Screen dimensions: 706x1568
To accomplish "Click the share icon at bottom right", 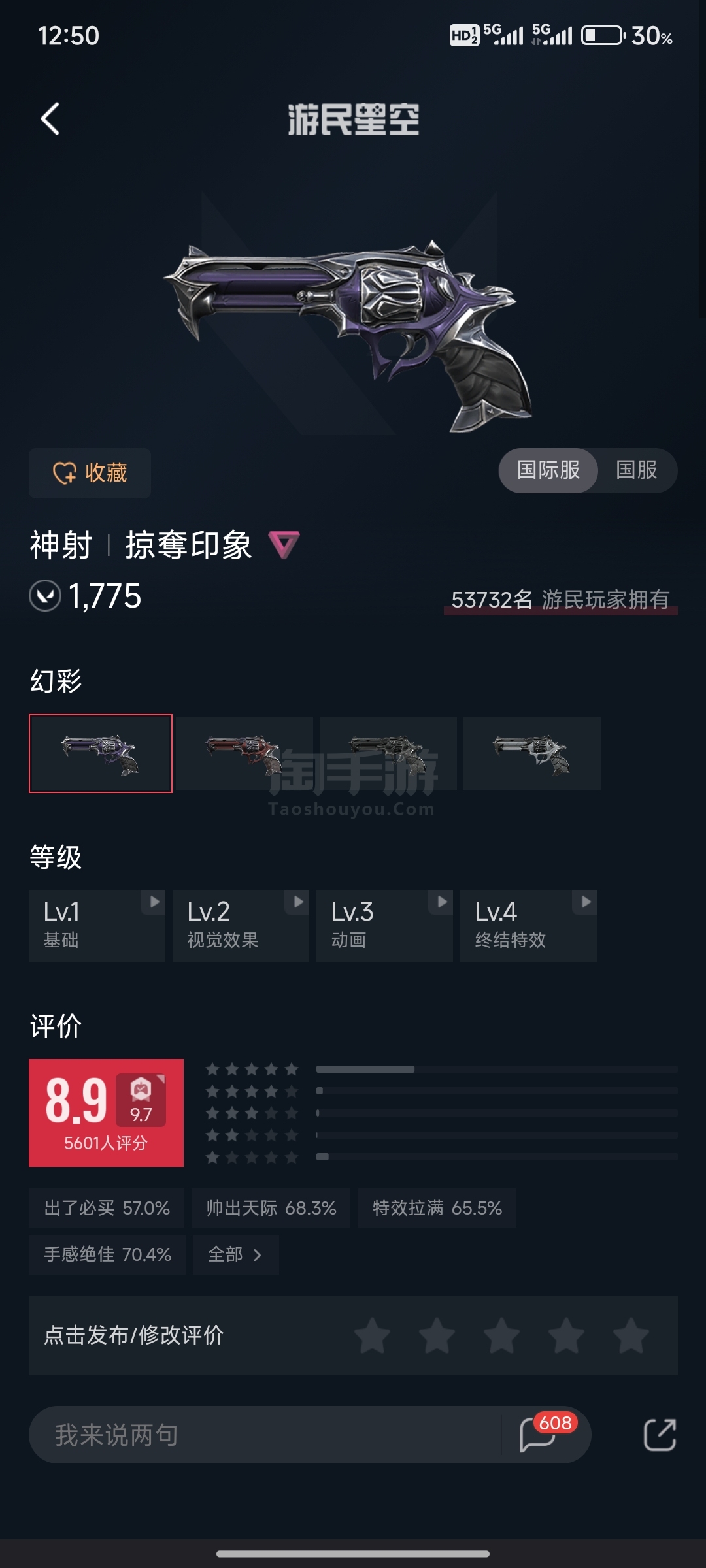I will [660, 1435].
